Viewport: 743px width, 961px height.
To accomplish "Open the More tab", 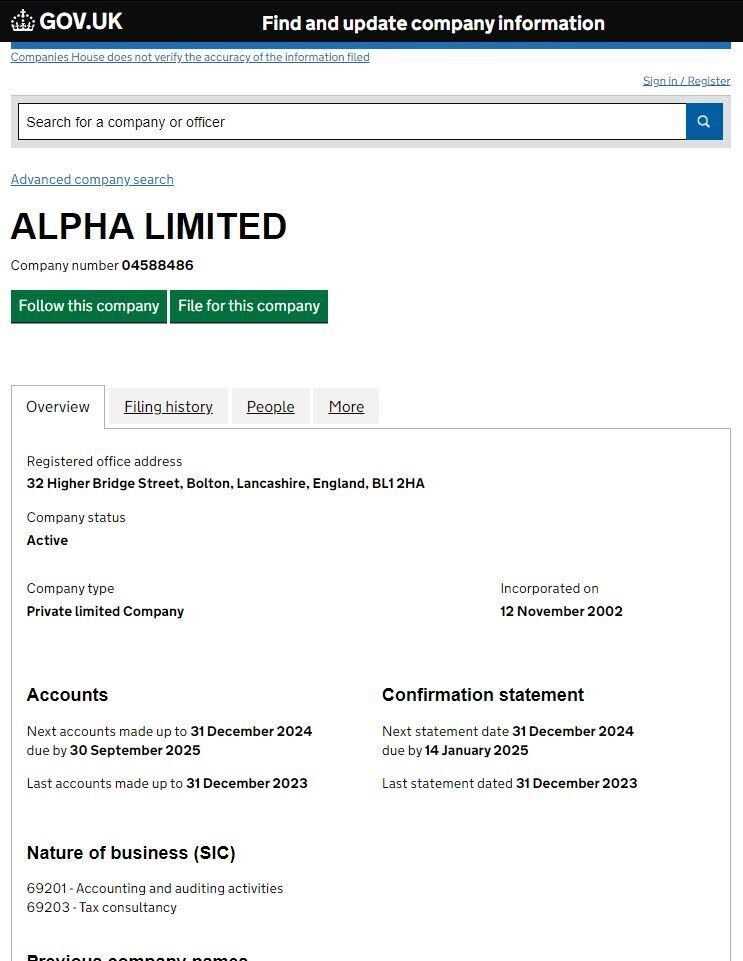I will [346, 407].
